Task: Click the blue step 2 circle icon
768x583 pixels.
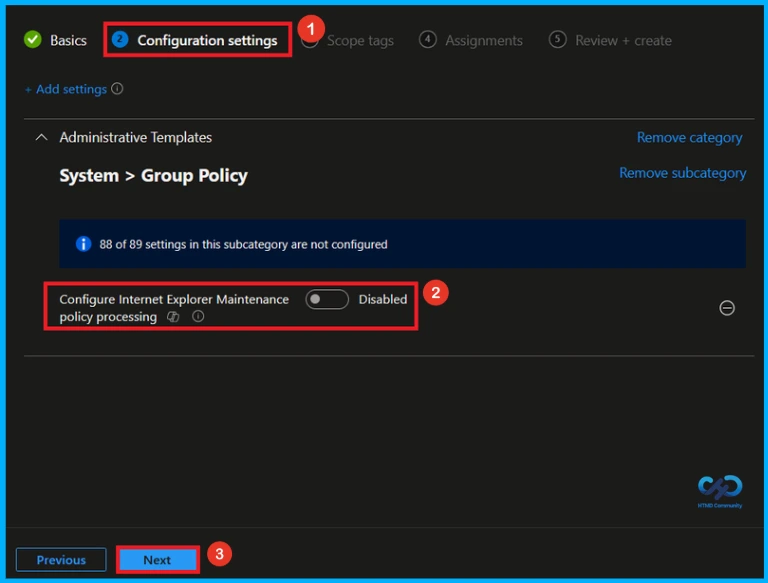Action: (x=120, y=39)
